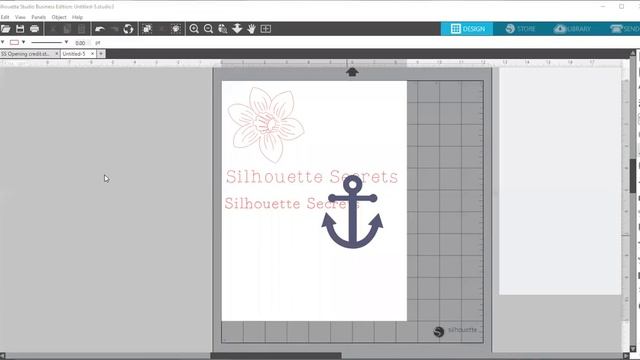Click the Select All toolbar icon
640x360 pixels.
147,29
